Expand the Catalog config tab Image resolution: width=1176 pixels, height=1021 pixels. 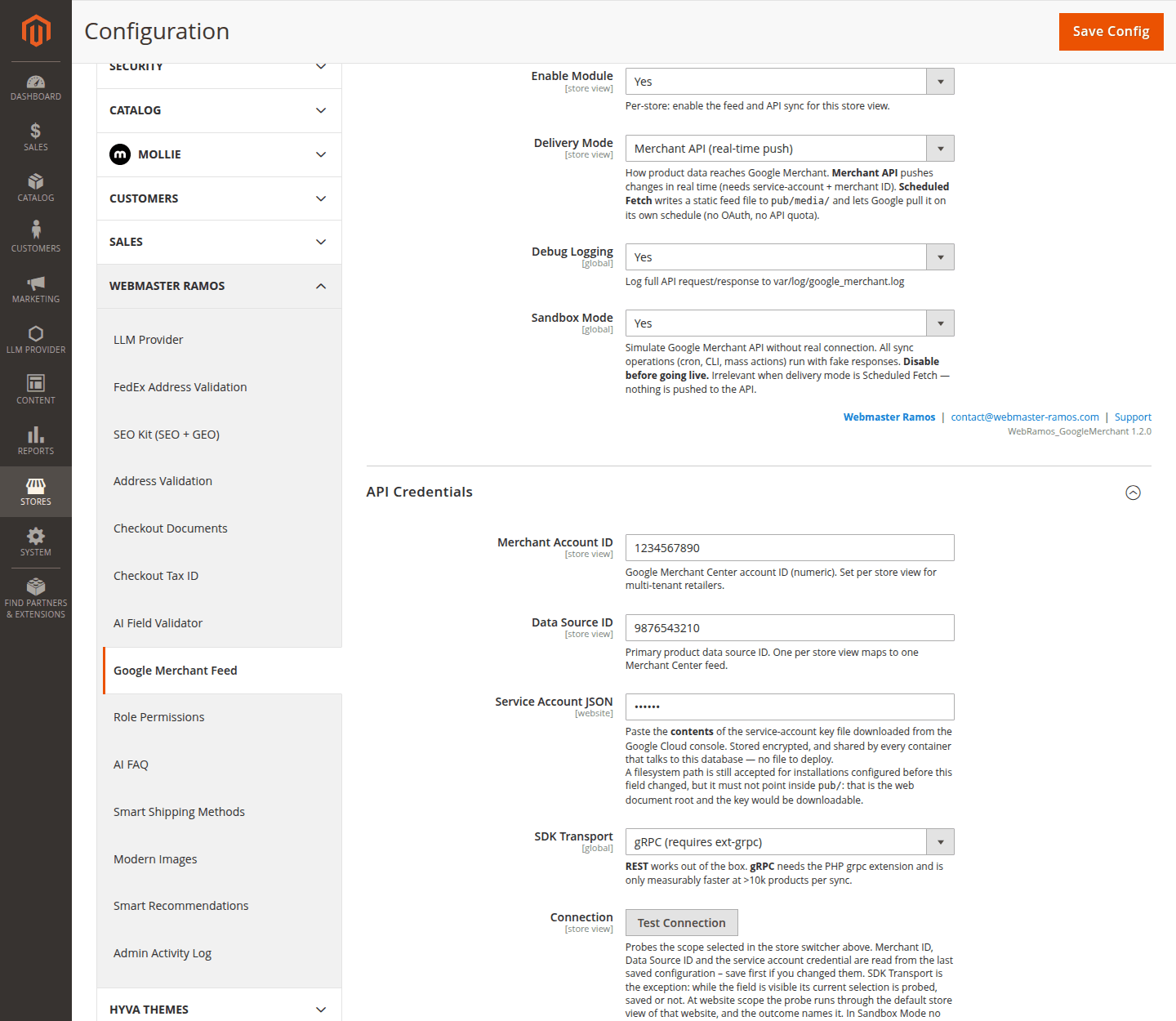[219, 110]
